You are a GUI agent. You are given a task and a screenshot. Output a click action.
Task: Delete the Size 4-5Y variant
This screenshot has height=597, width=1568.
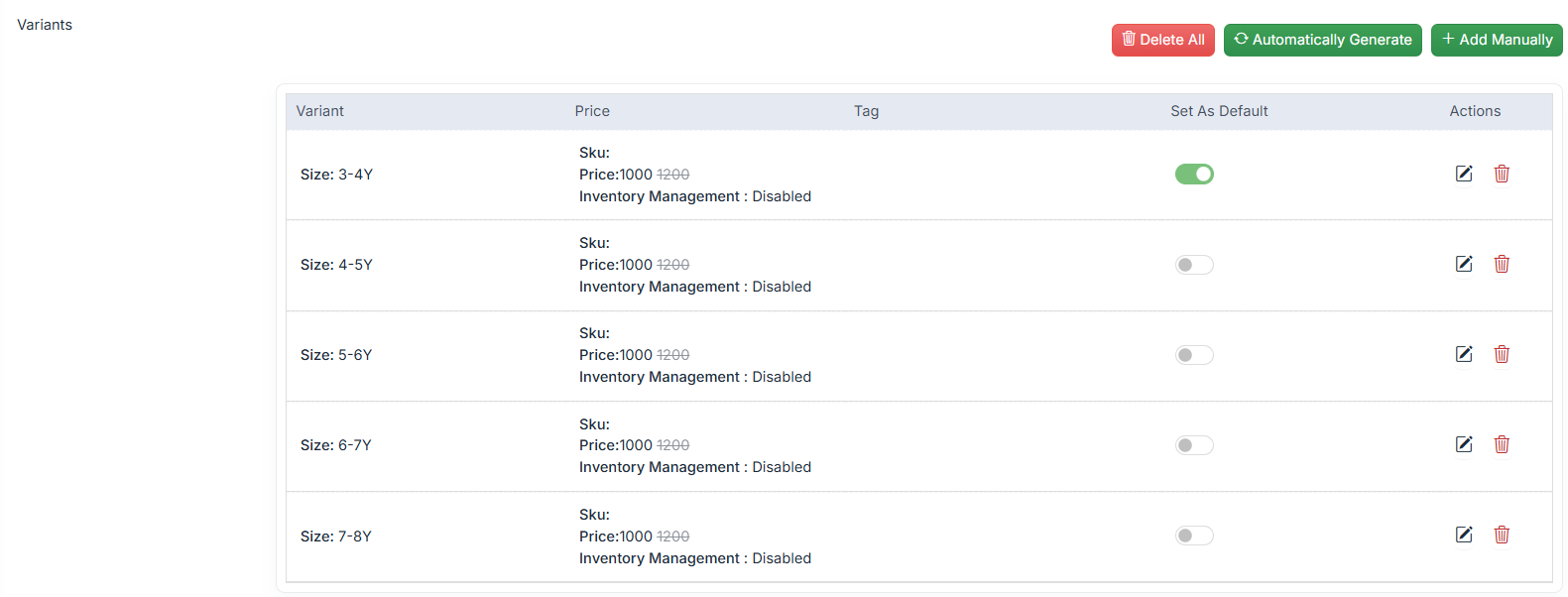pyautogui.click(x=1502, y=264)
